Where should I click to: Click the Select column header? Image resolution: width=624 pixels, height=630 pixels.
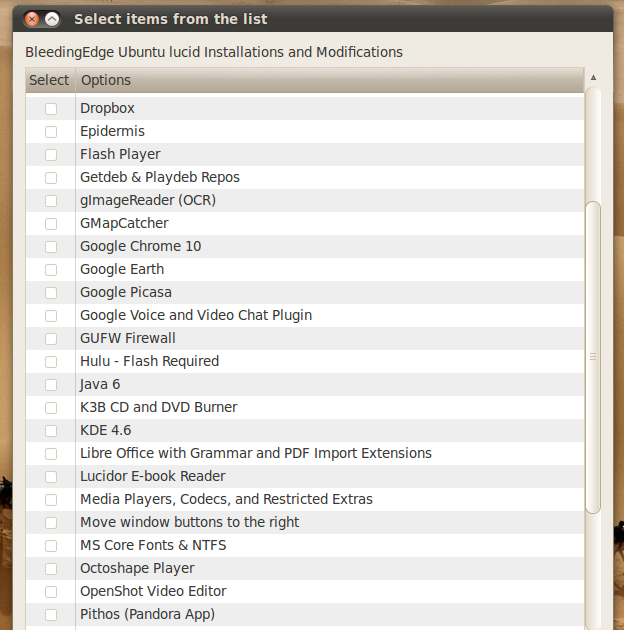pos(50,80)
